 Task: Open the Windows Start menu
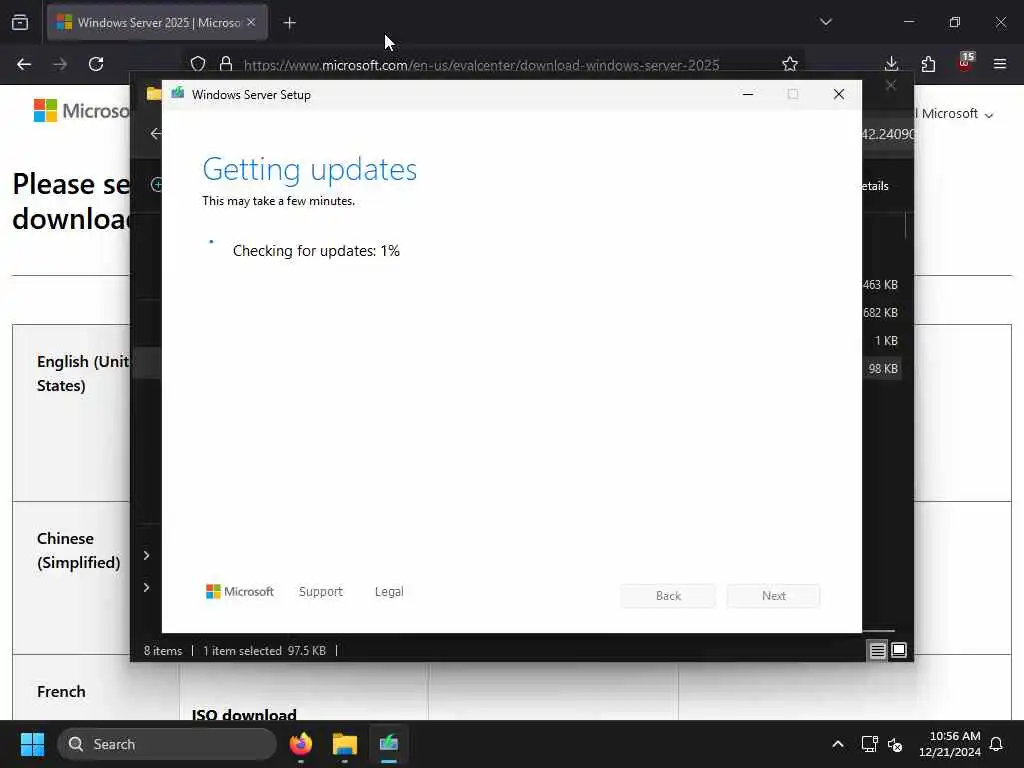click(x=32, y=744)
